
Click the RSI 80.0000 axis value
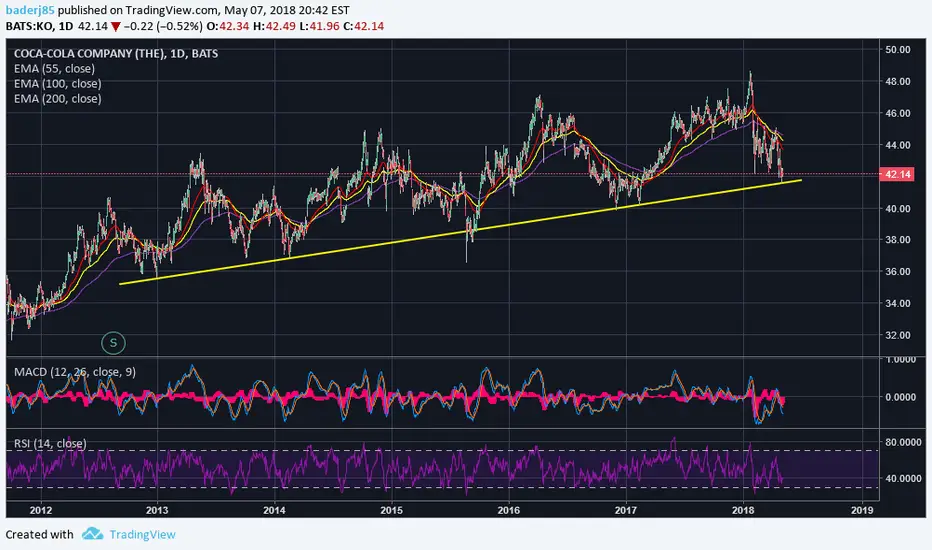coord(903,442)
